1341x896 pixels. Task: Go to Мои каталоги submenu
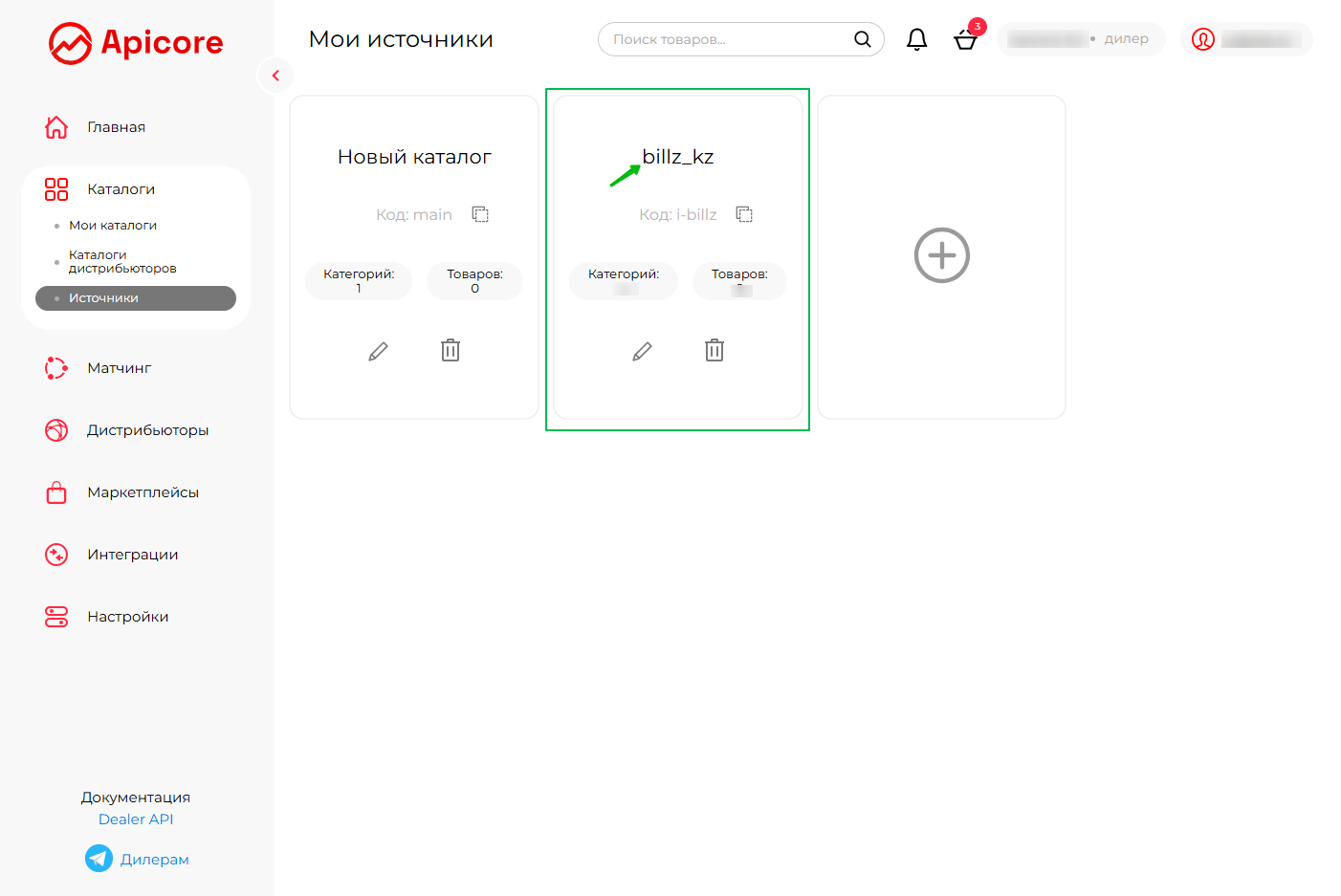[x=113, y=226]
